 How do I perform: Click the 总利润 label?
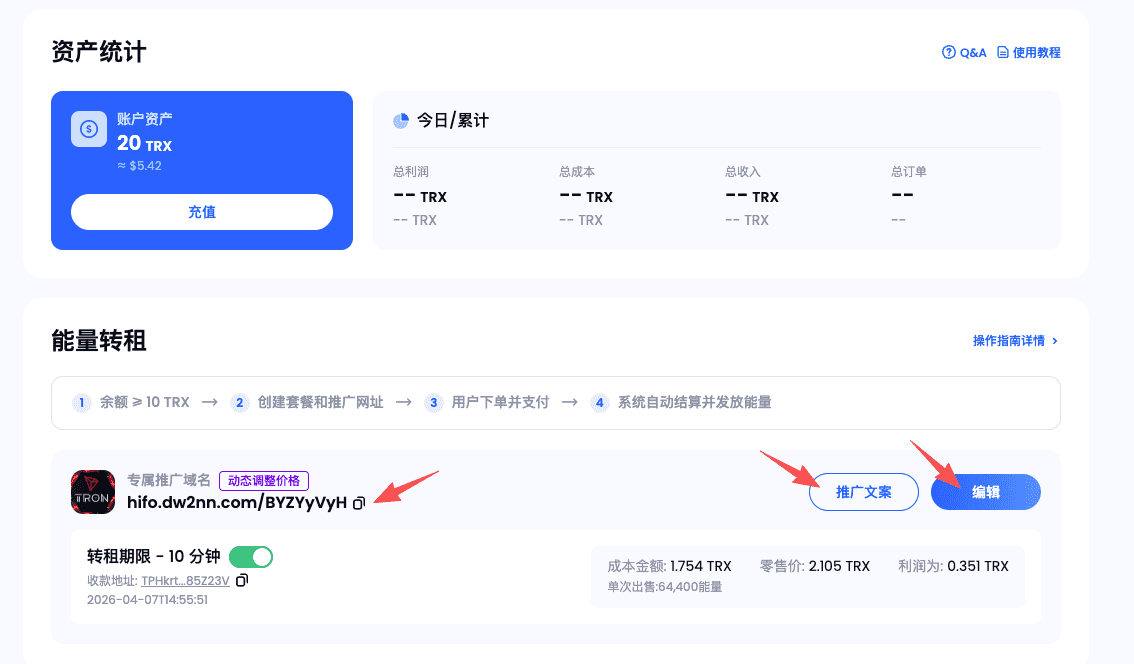point(411,171)
